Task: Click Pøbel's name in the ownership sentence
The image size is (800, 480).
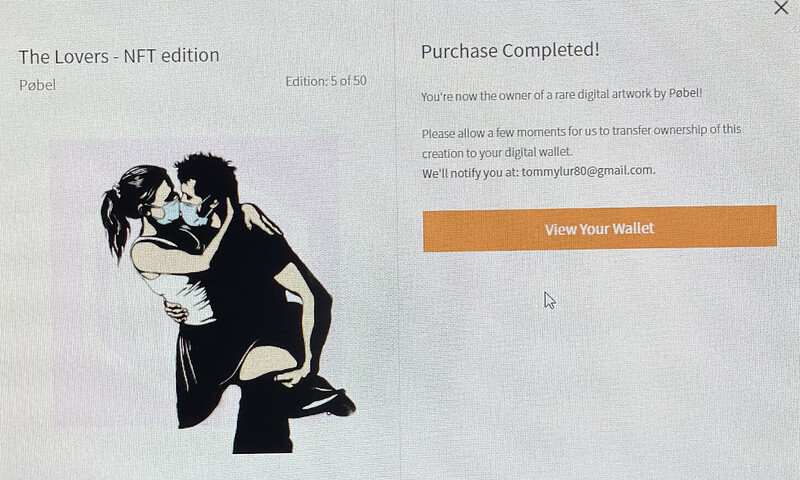Action: click(684, 93)
